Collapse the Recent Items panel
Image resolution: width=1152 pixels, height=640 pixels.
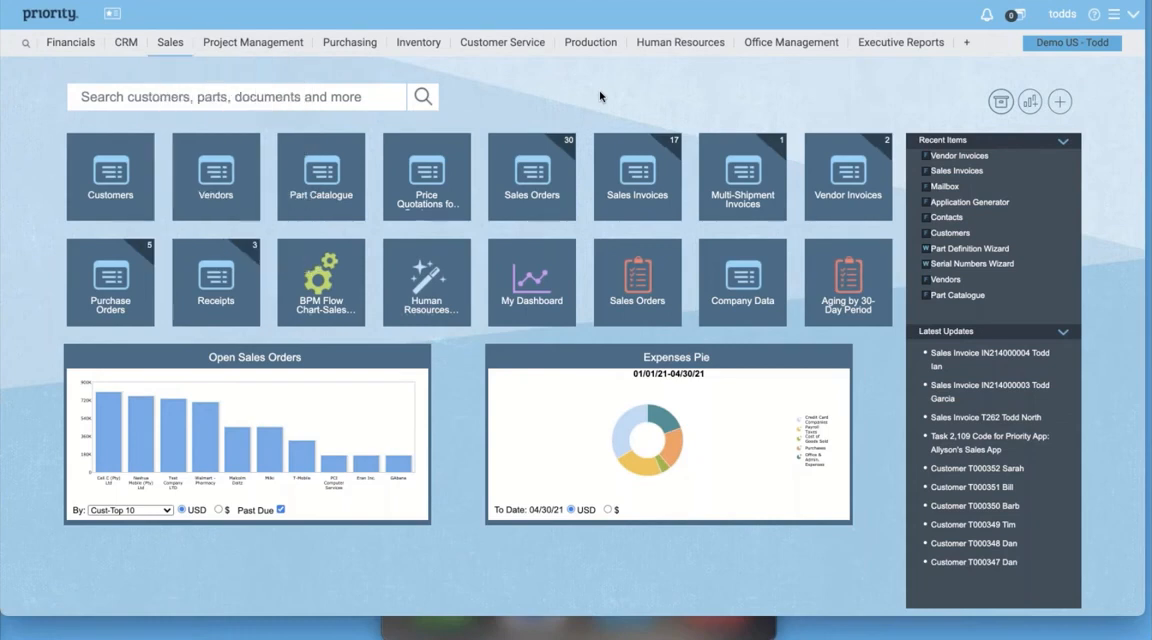click(x=1063, y=141)
